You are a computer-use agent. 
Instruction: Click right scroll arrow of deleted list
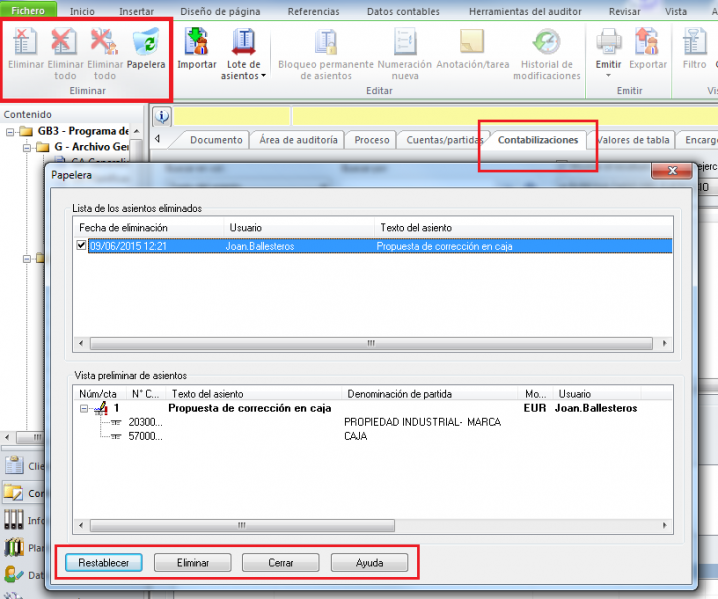[x=664, y=343]
